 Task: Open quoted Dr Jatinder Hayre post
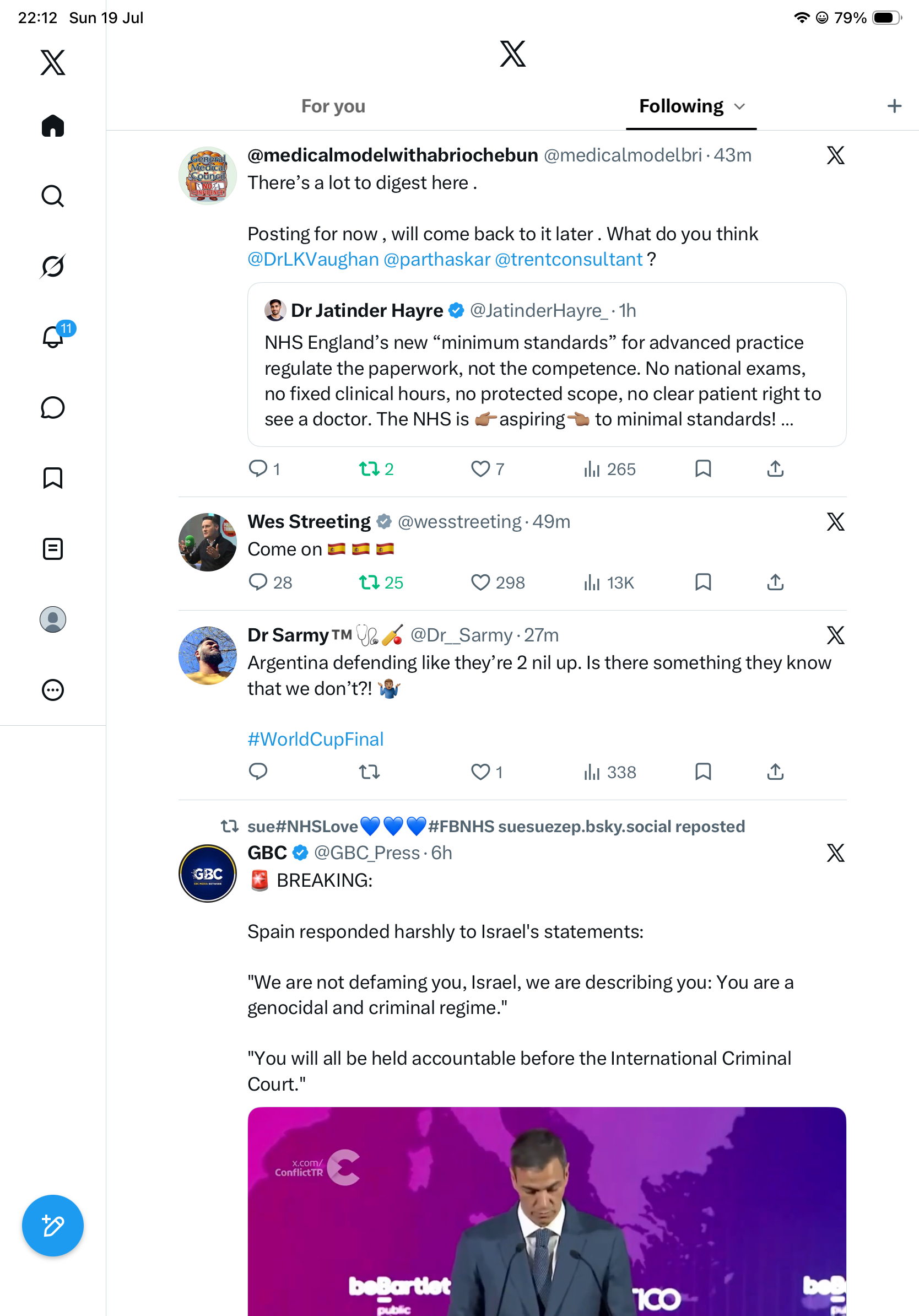(x=547, y=364)
